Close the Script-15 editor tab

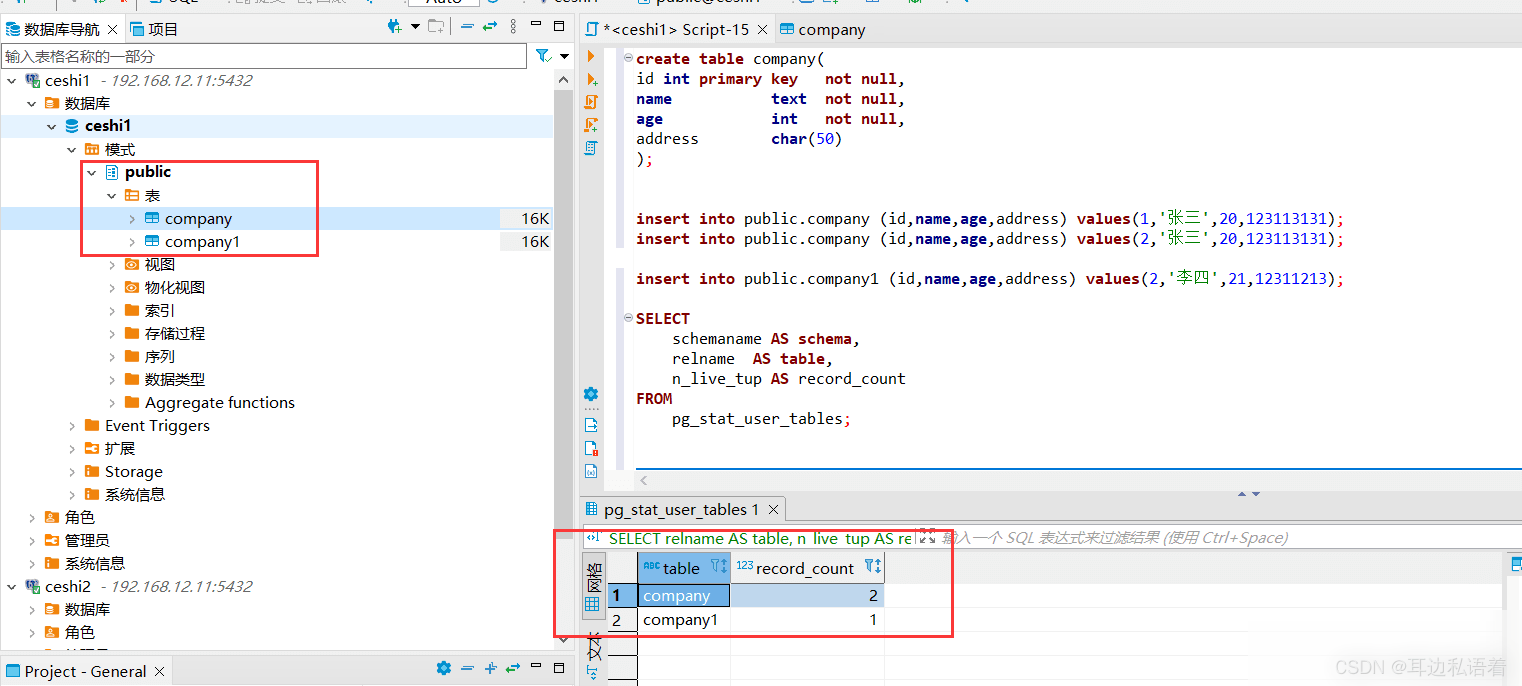(763, 30)
